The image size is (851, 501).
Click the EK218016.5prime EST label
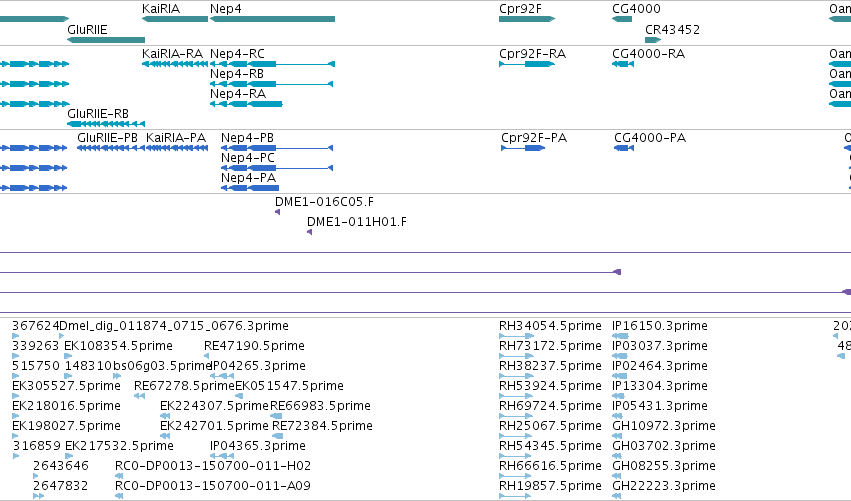[66, 406]
